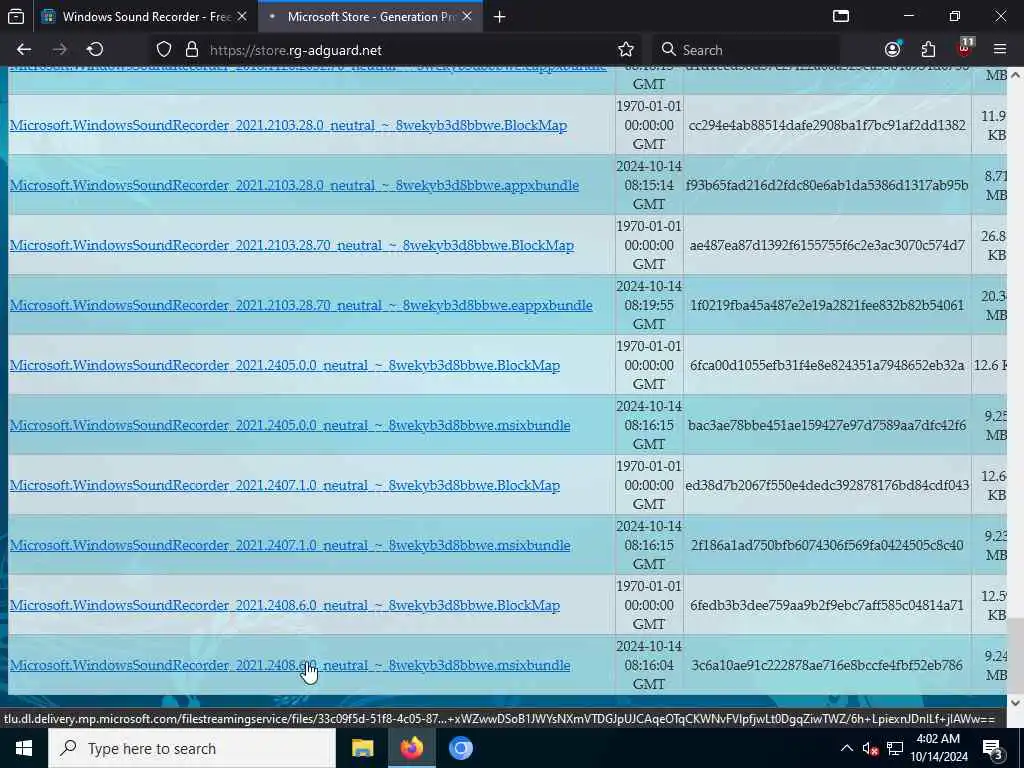Download 2021.2103.28.0 BlockMap file link
This screenshot has width=1024, height=768.
[x=288, y=125]
